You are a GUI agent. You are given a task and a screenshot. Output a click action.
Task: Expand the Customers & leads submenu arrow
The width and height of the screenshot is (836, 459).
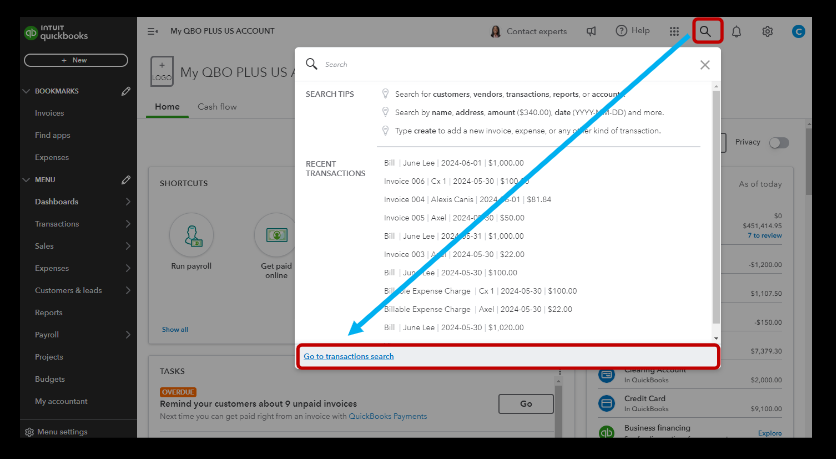[x=128, y=290]
